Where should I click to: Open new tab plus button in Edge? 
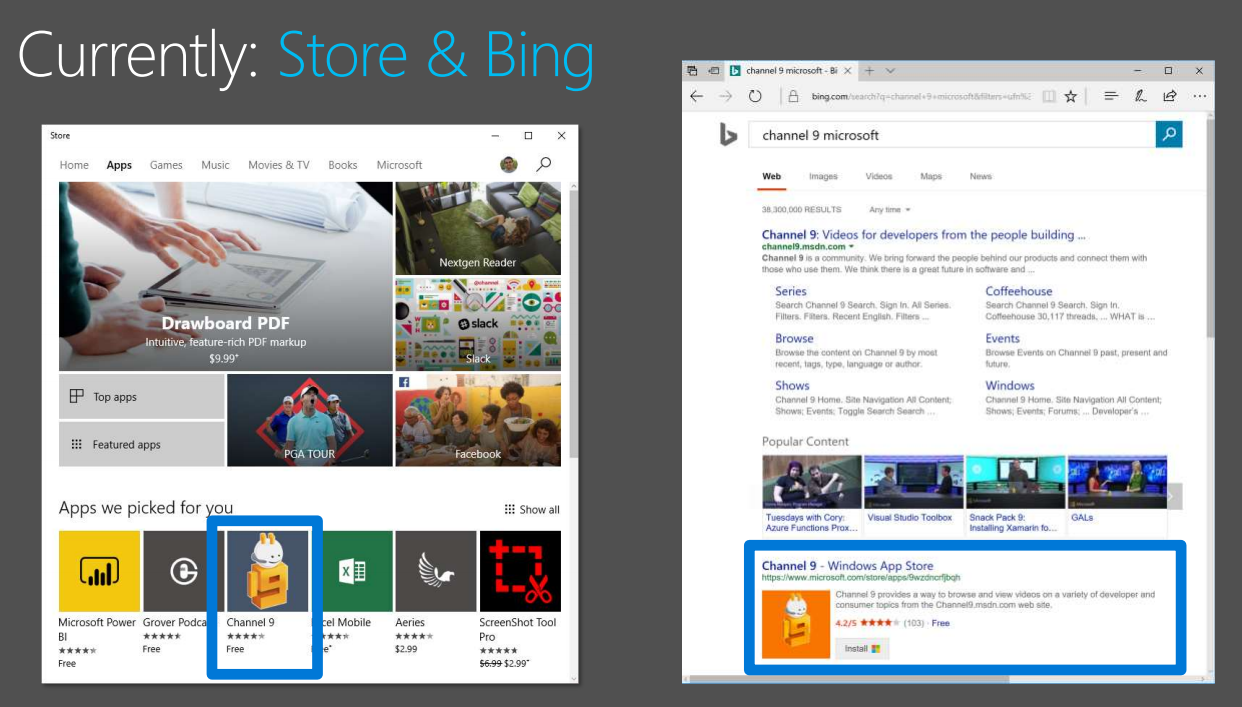[x=869, y=70]
